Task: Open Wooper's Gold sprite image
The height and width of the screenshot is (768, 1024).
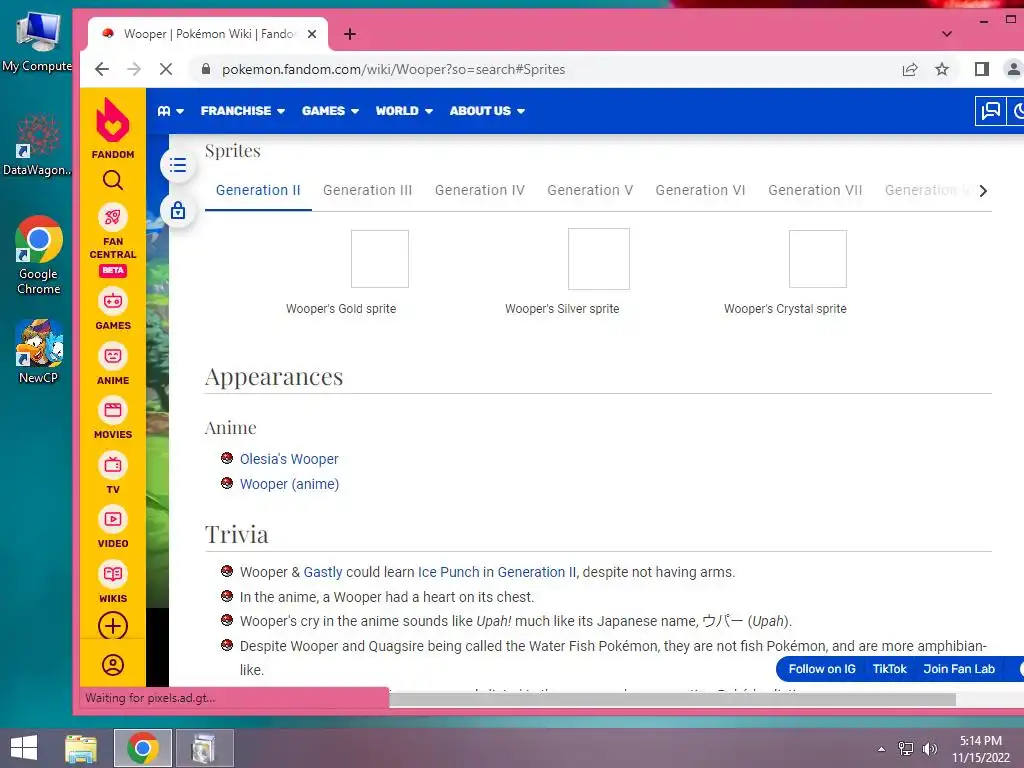Action: coord(379,259)
